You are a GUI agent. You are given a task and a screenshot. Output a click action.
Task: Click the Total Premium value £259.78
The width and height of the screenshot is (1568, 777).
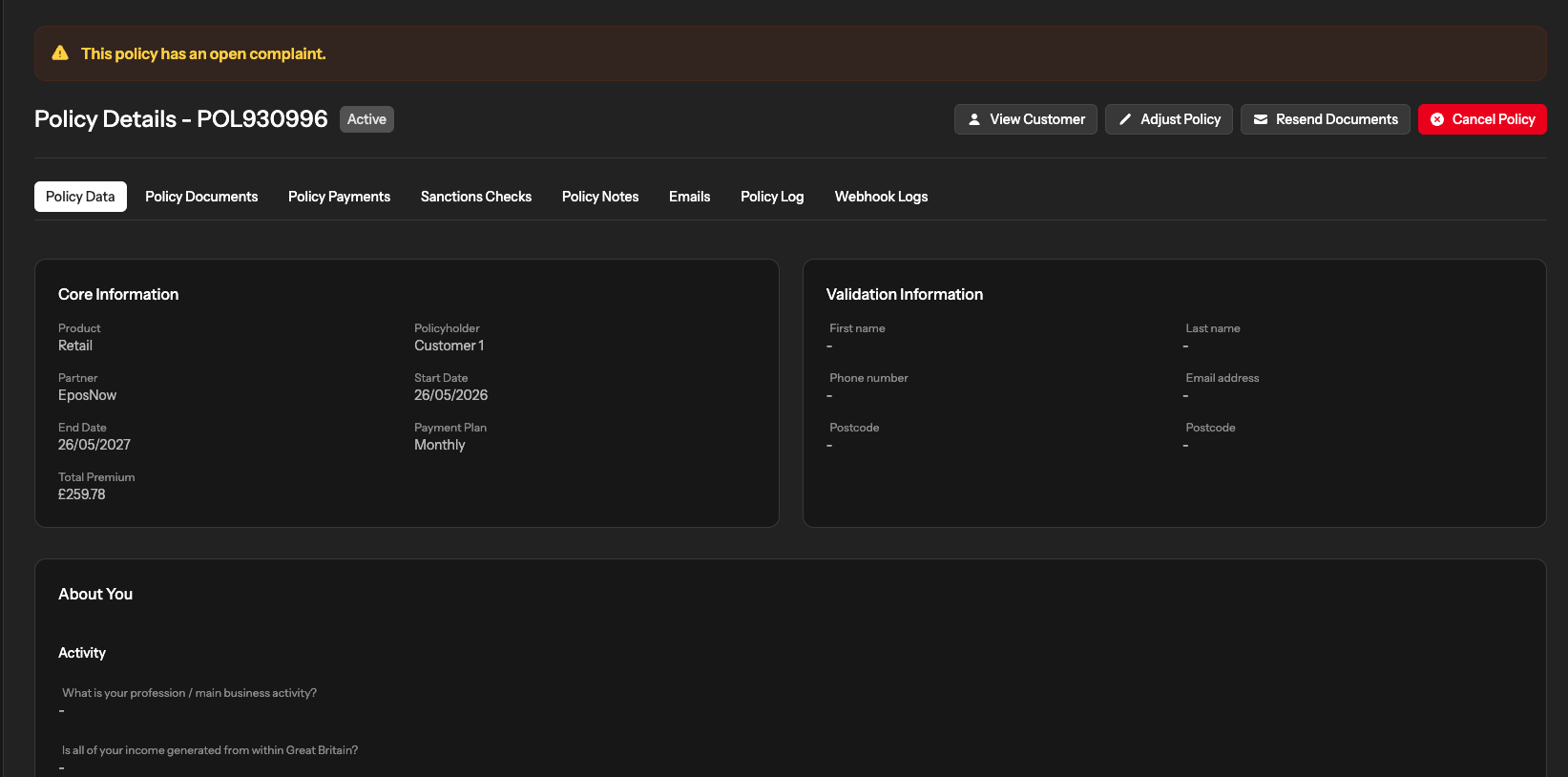(x=82, y=494)
